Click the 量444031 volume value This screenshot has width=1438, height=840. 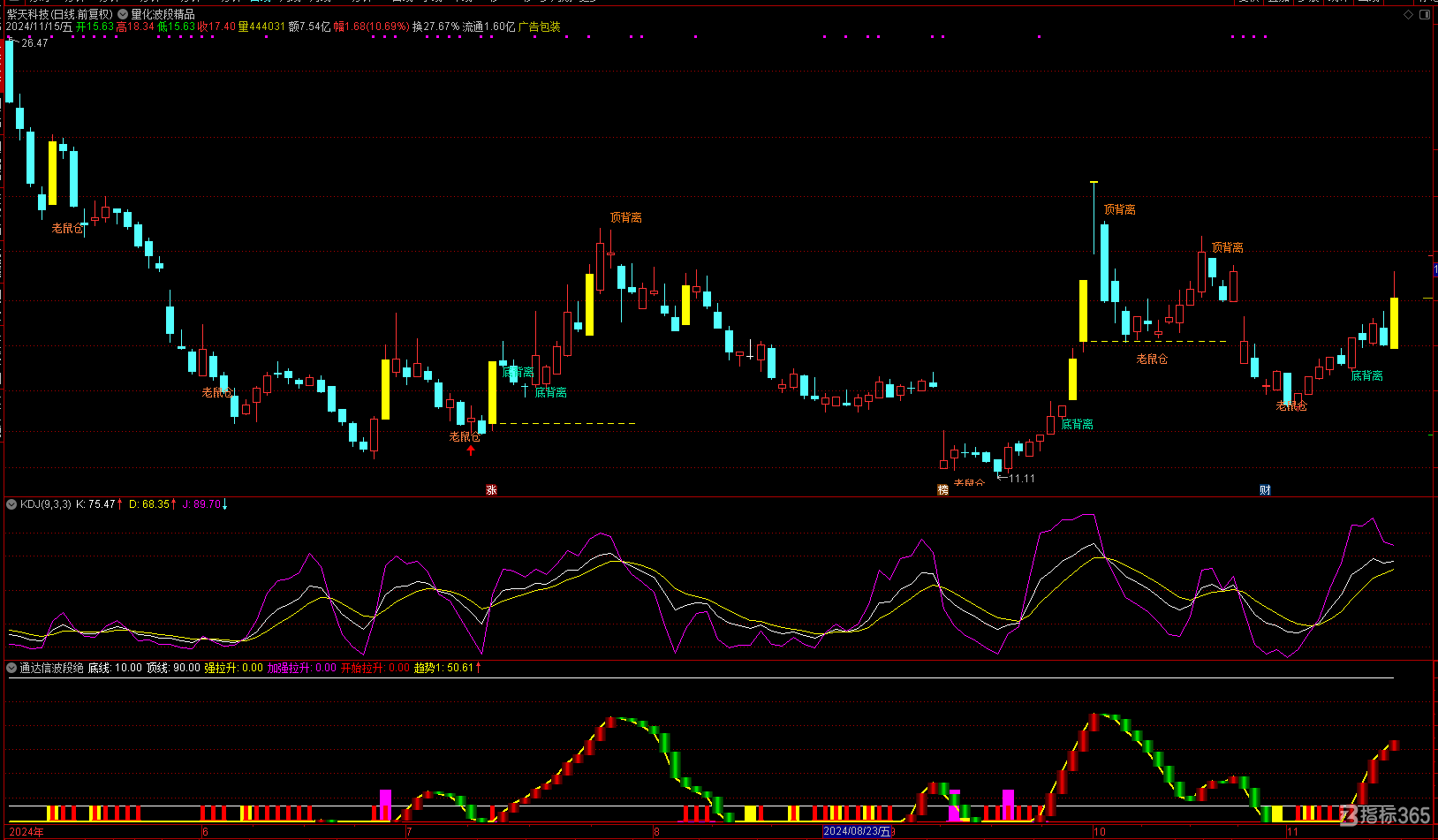(261, 26)
